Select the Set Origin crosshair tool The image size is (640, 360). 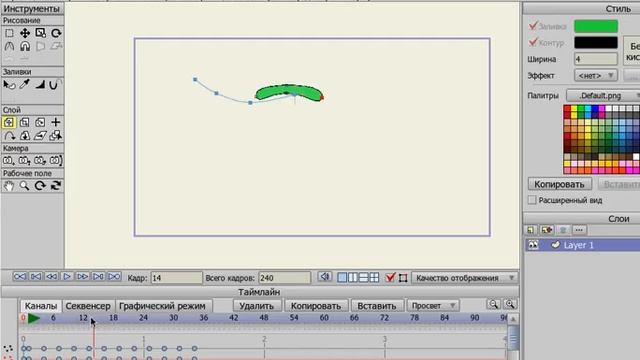coord(56,122)
